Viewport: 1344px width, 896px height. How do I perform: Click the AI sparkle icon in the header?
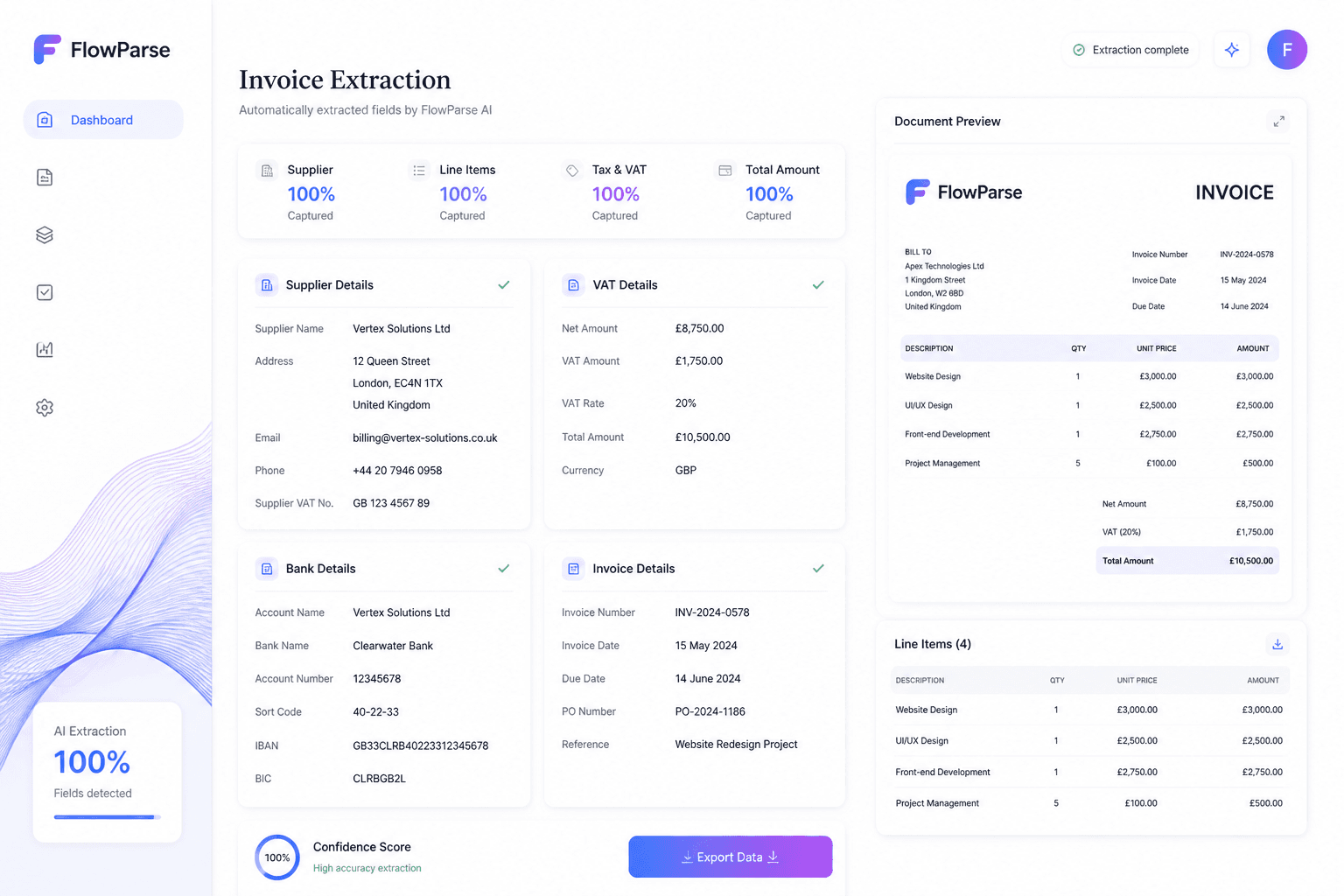coord(1232,50)
